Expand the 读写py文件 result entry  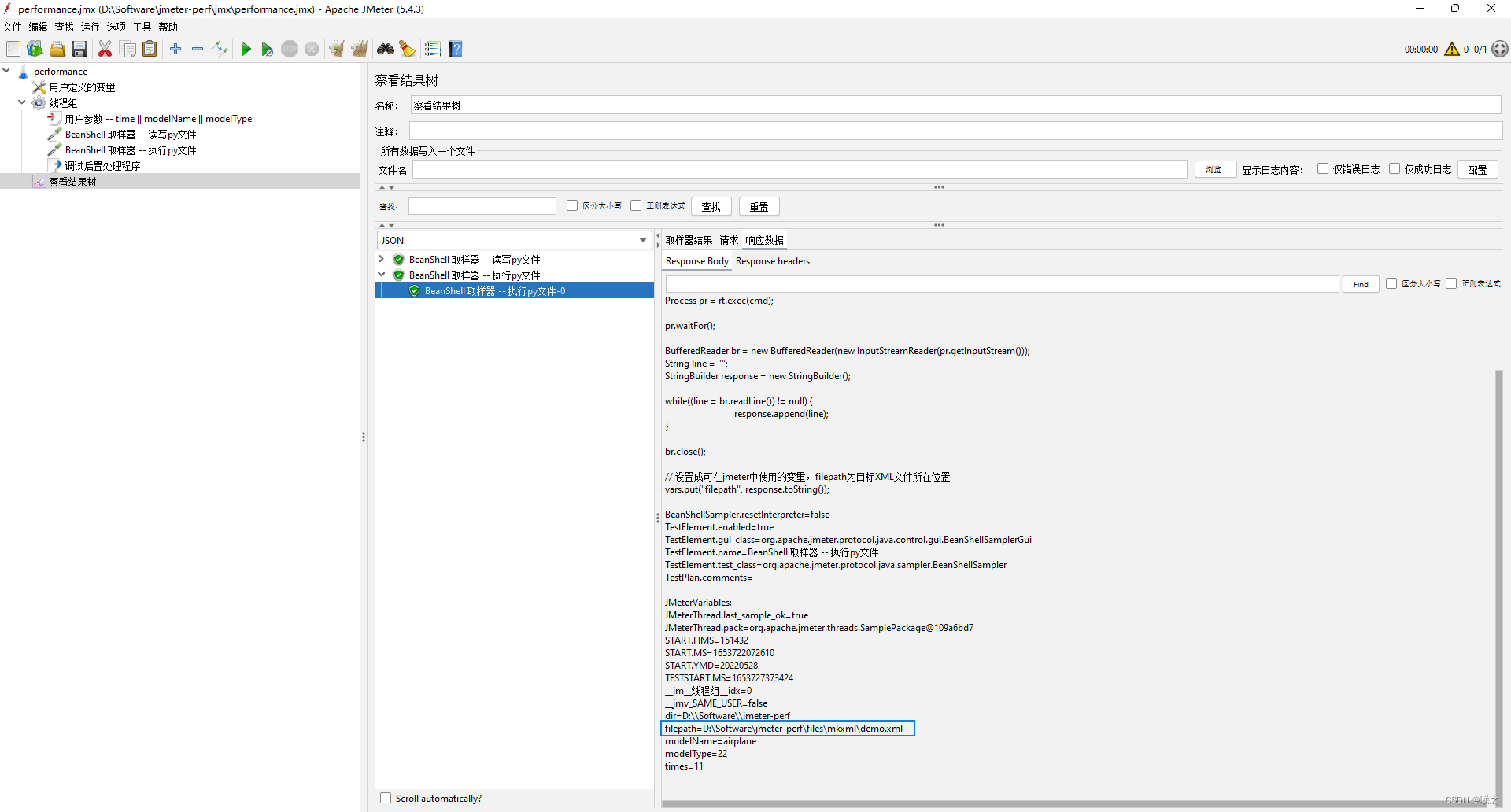tap(382, 259)
